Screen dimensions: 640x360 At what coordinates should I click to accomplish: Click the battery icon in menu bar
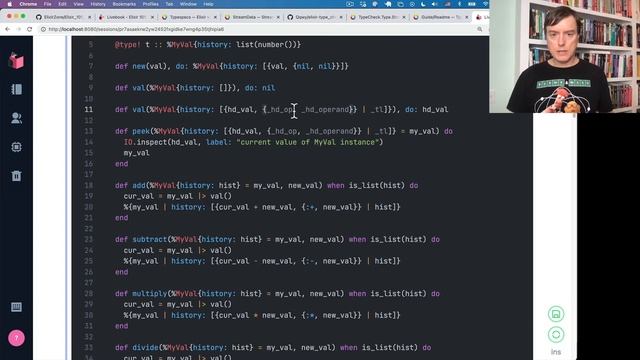coord(472,4)
